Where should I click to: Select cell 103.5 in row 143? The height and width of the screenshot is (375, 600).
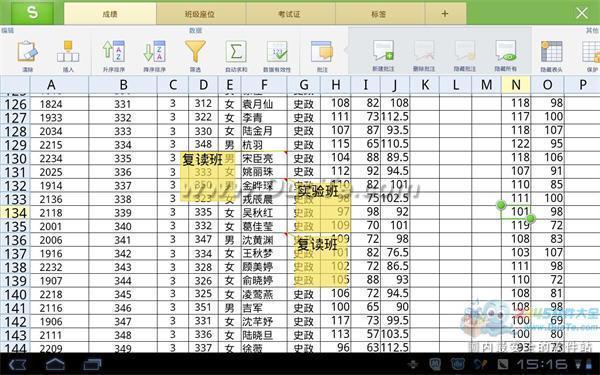tap(395, 334)
